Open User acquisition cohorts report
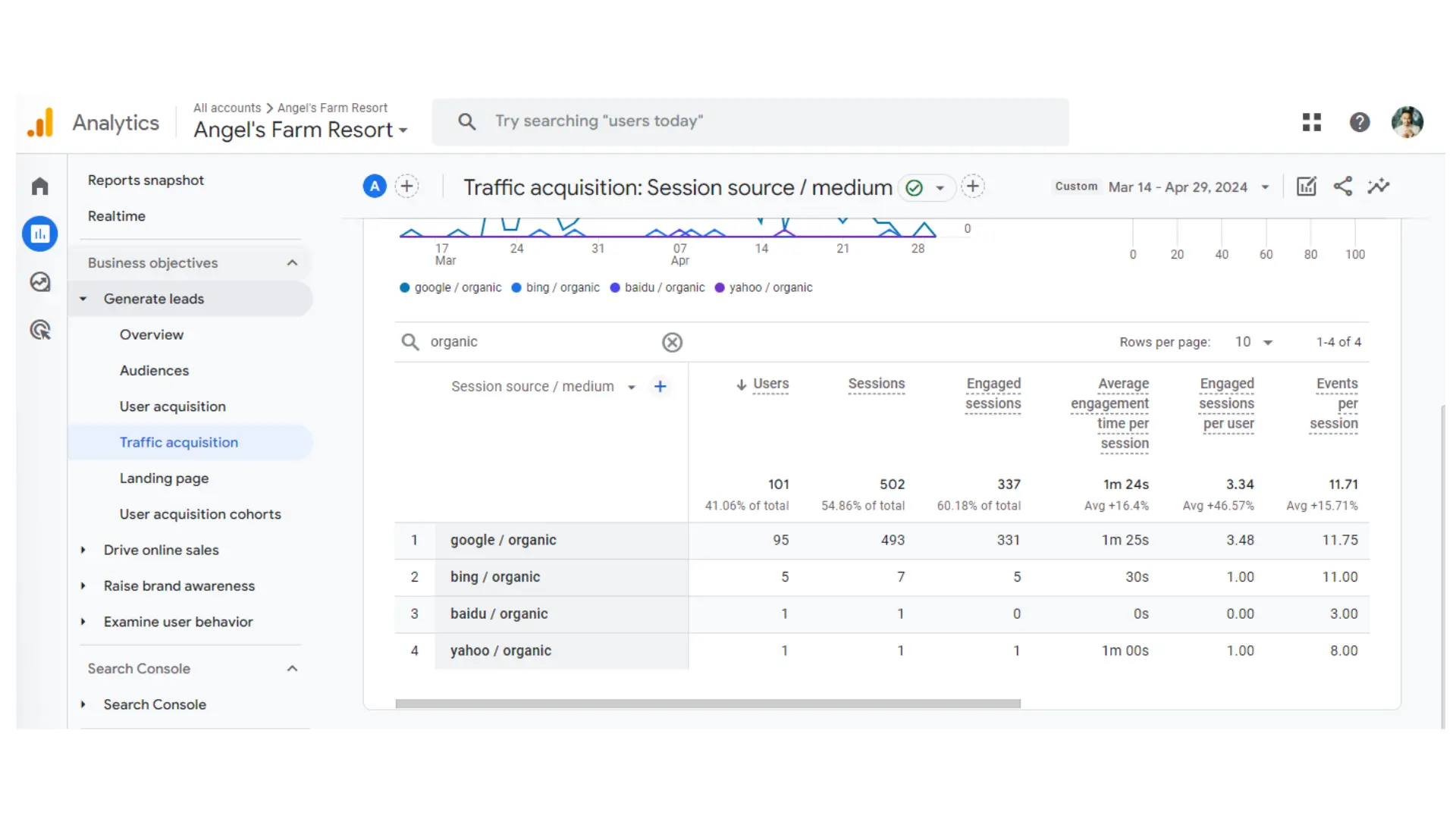This screenshot has width=1456, height=819. (x=200, y=514)
